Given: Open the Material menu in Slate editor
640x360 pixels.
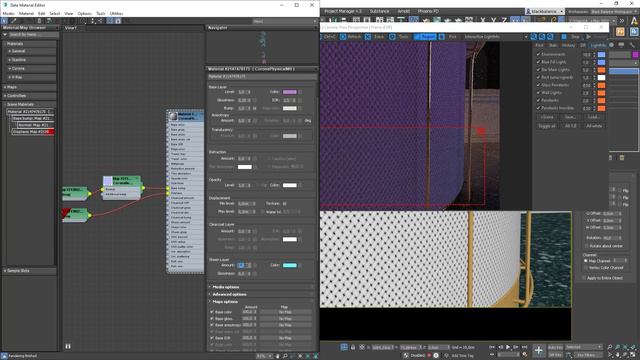Looking at the screenshot, I should coord(26,13).
